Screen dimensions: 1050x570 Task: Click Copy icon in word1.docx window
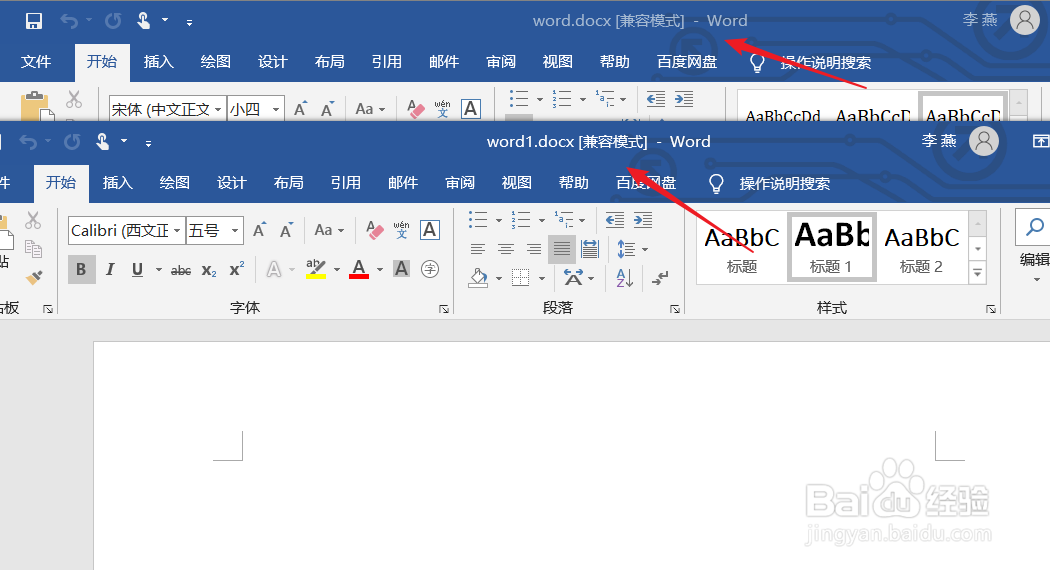click(x=33, y=249)
